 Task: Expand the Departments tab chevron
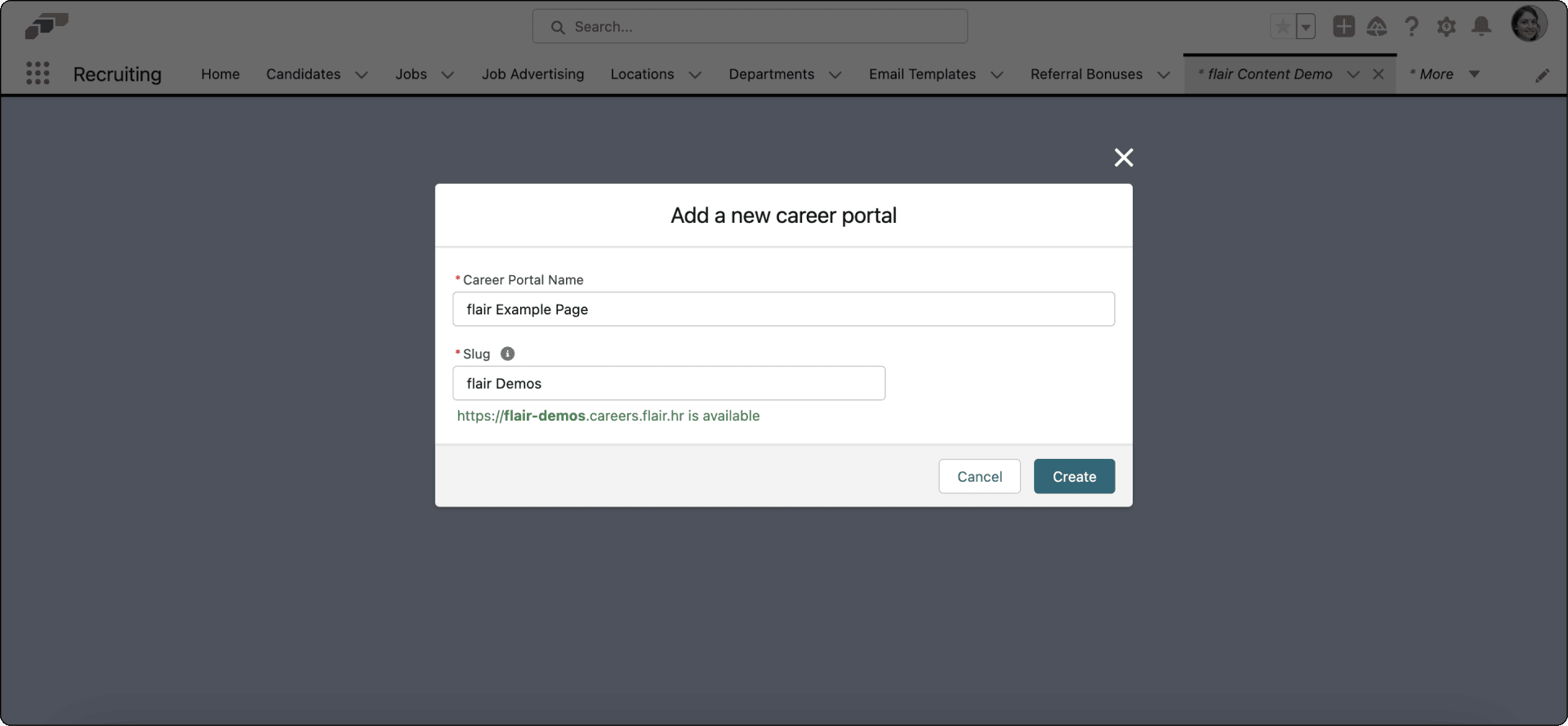[835, 75]
